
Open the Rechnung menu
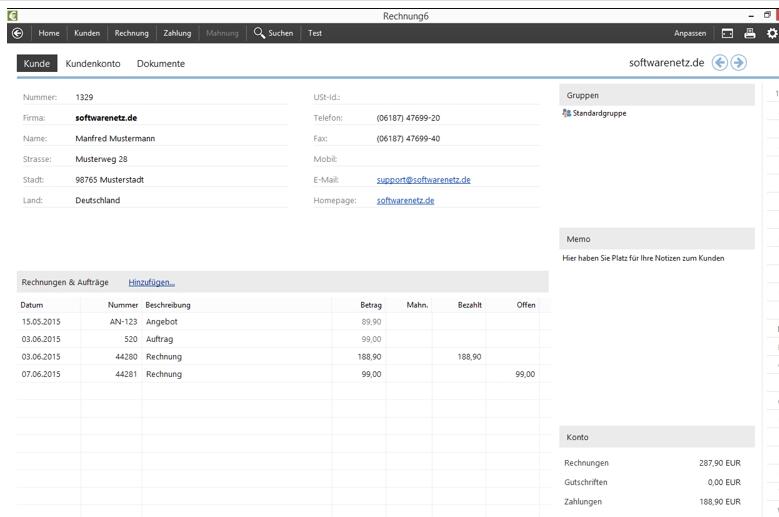click(x=132, y=33)
